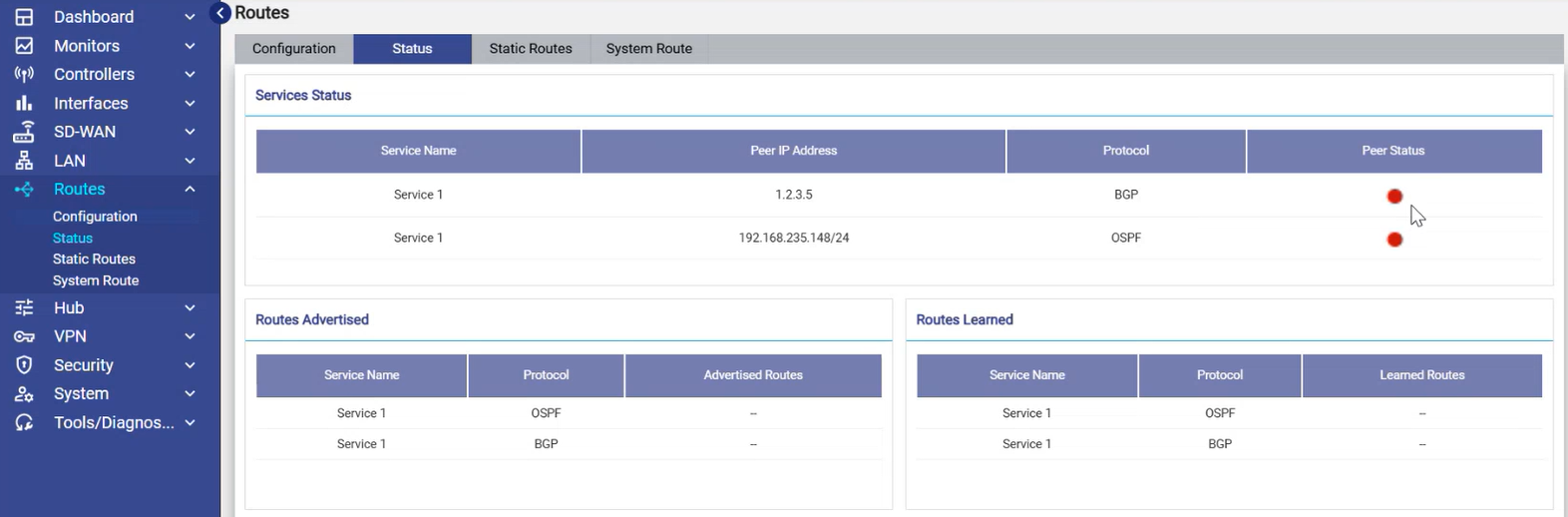1568x517 pixels.
Task: Open the System Route tab
Action: [x=648, y=49]
